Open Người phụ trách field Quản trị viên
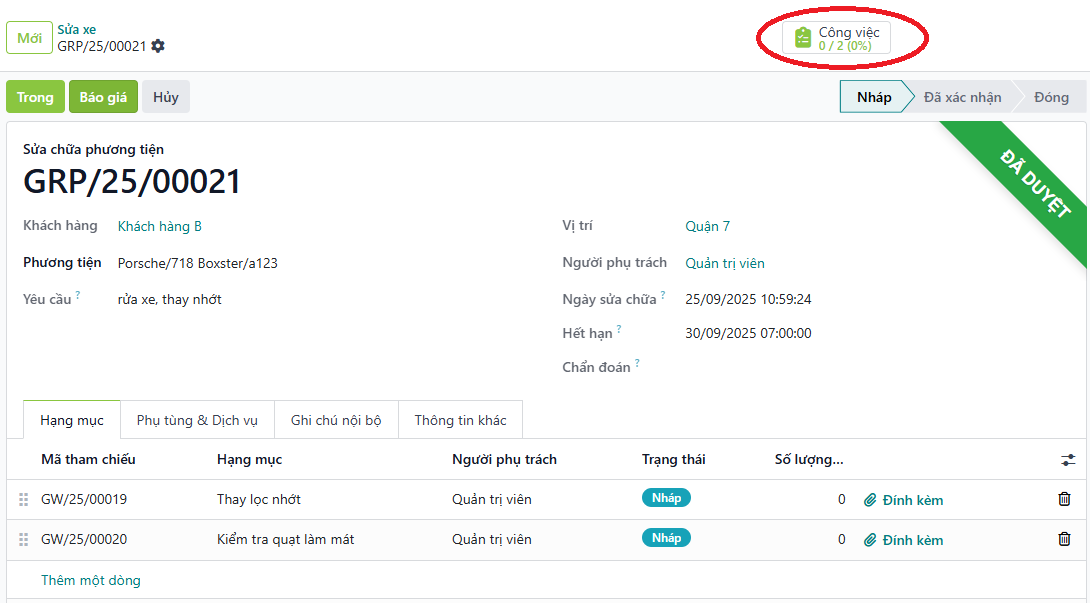This screenshot has height=603, width=1090. click(x=724, y=263)
